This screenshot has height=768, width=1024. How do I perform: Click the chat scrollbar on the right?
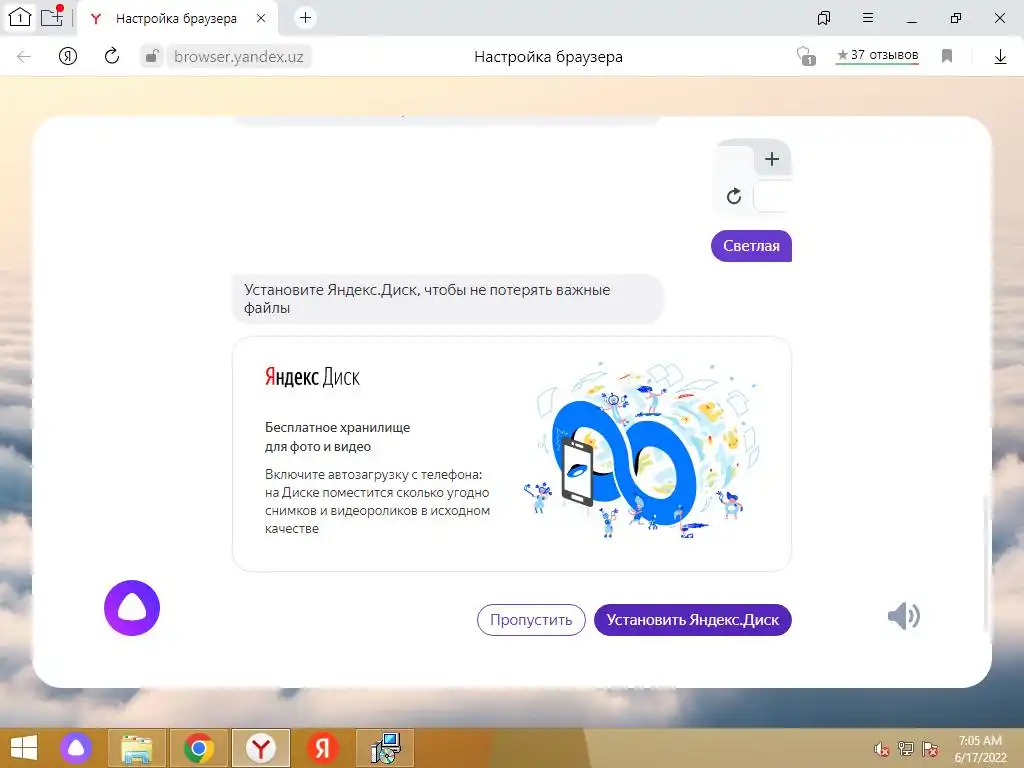pos(986,565)
